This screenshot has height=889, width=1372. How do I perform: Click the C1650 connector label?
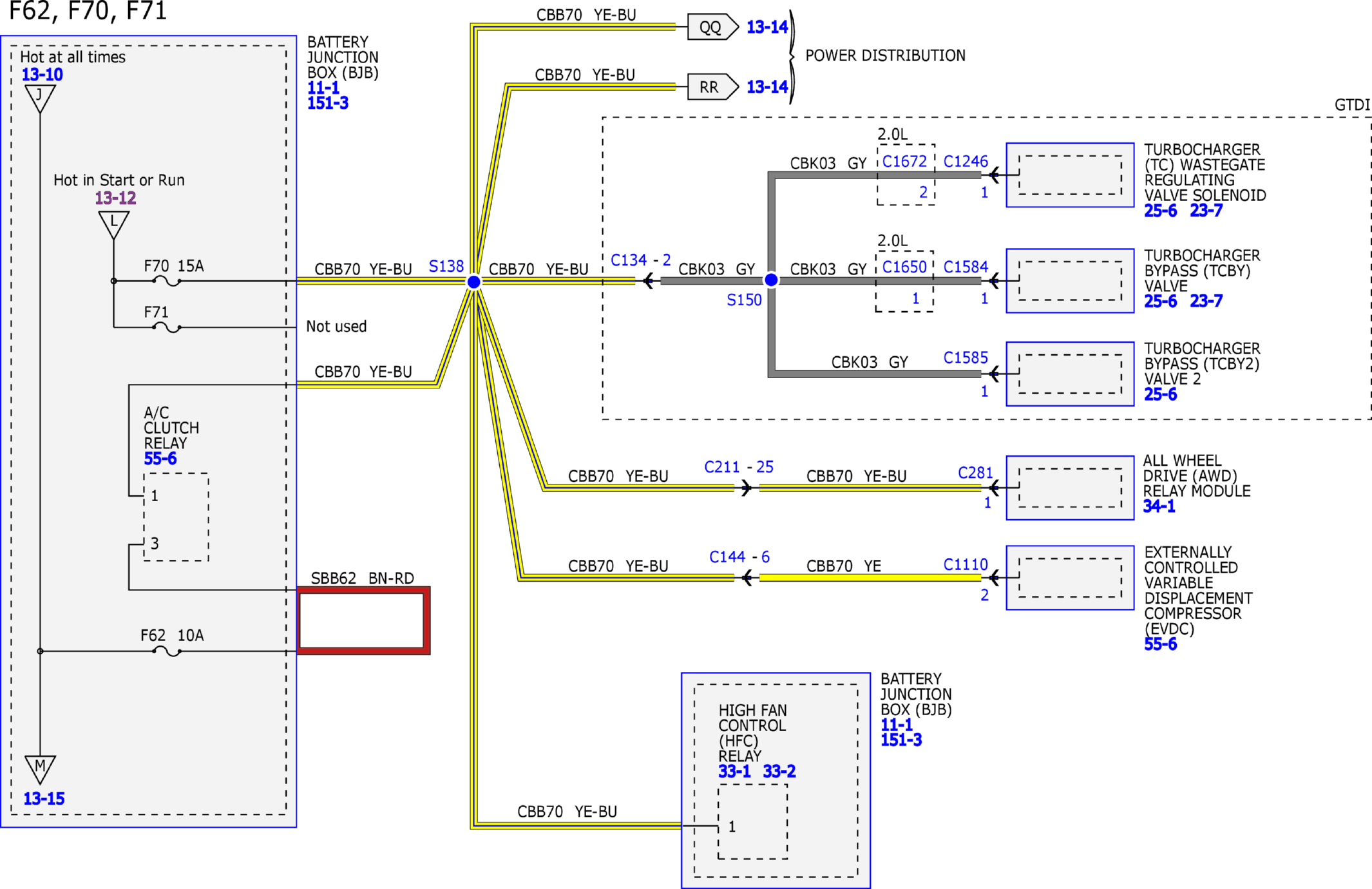pos(904,267)
